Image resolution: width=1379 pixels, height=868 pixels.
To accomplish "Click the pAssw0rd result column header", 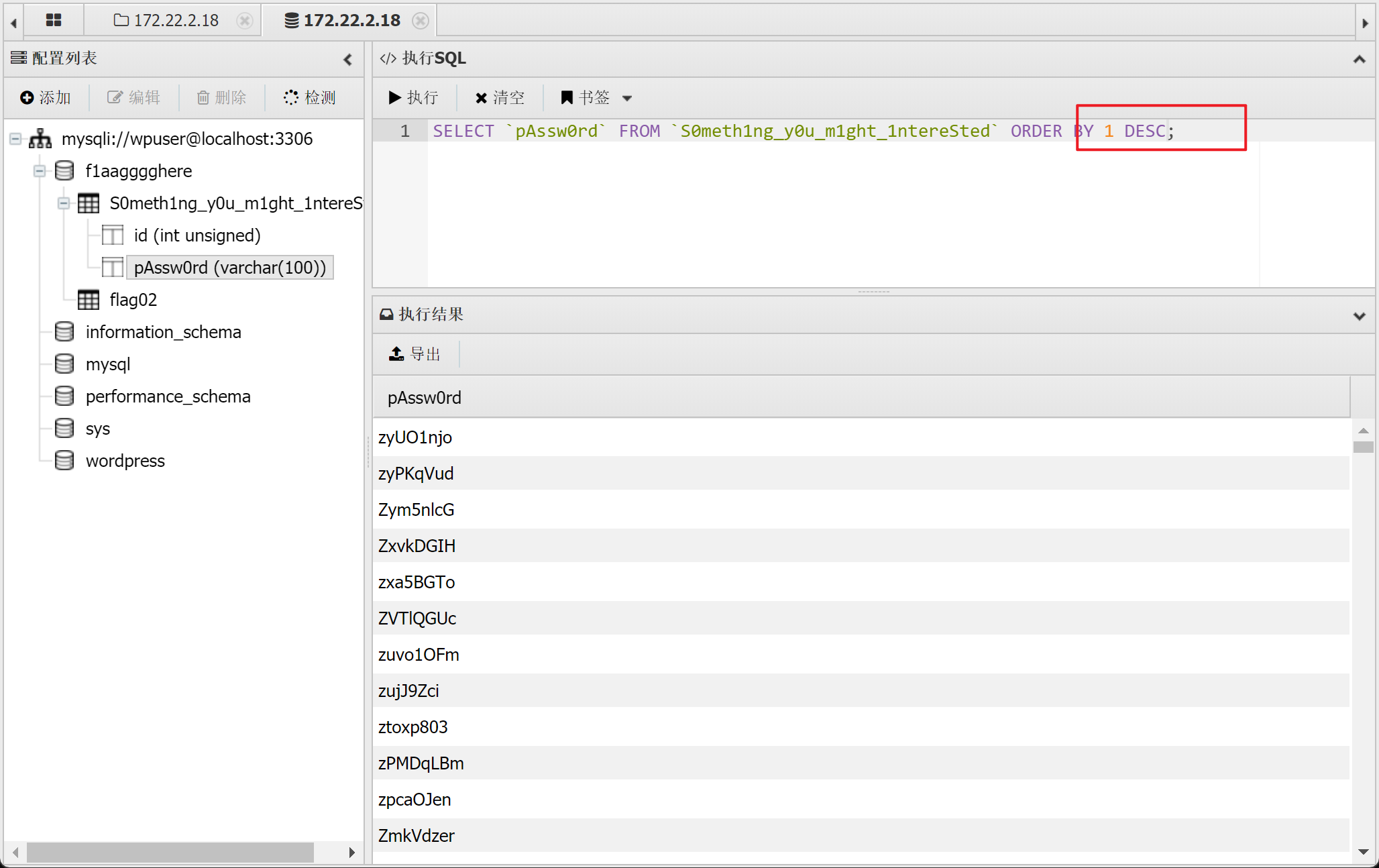I will 425,398.
